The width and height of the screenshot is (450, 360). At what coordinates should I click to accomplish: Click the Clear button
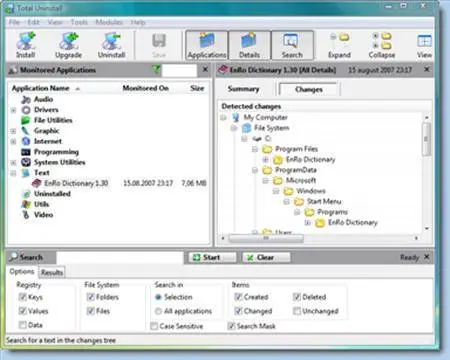(266, 257)
